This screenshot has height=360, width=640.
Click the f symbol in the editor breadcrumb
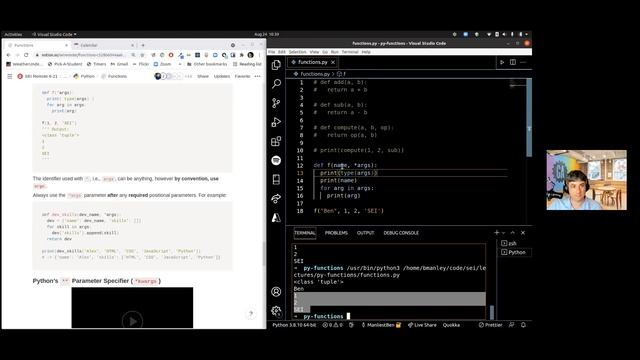[342, 74]
